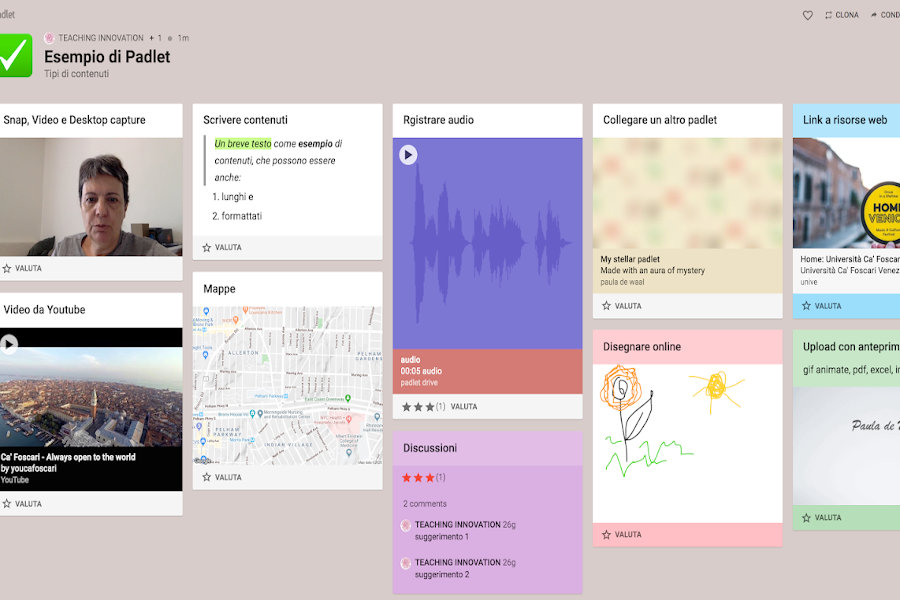Click VALUTA under Scrivere contenuti post

(228, 247)
